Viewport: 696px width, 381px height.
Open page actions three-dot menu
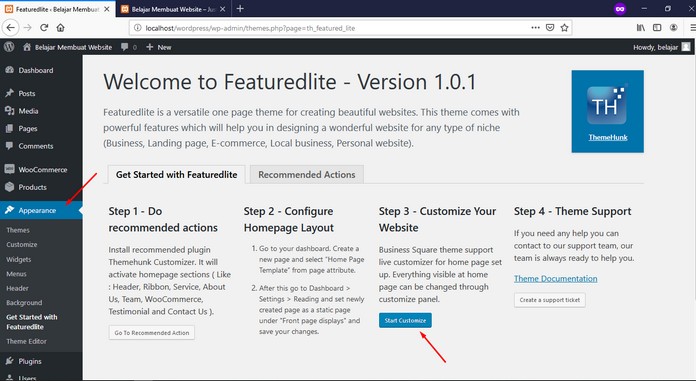[535, 28]
